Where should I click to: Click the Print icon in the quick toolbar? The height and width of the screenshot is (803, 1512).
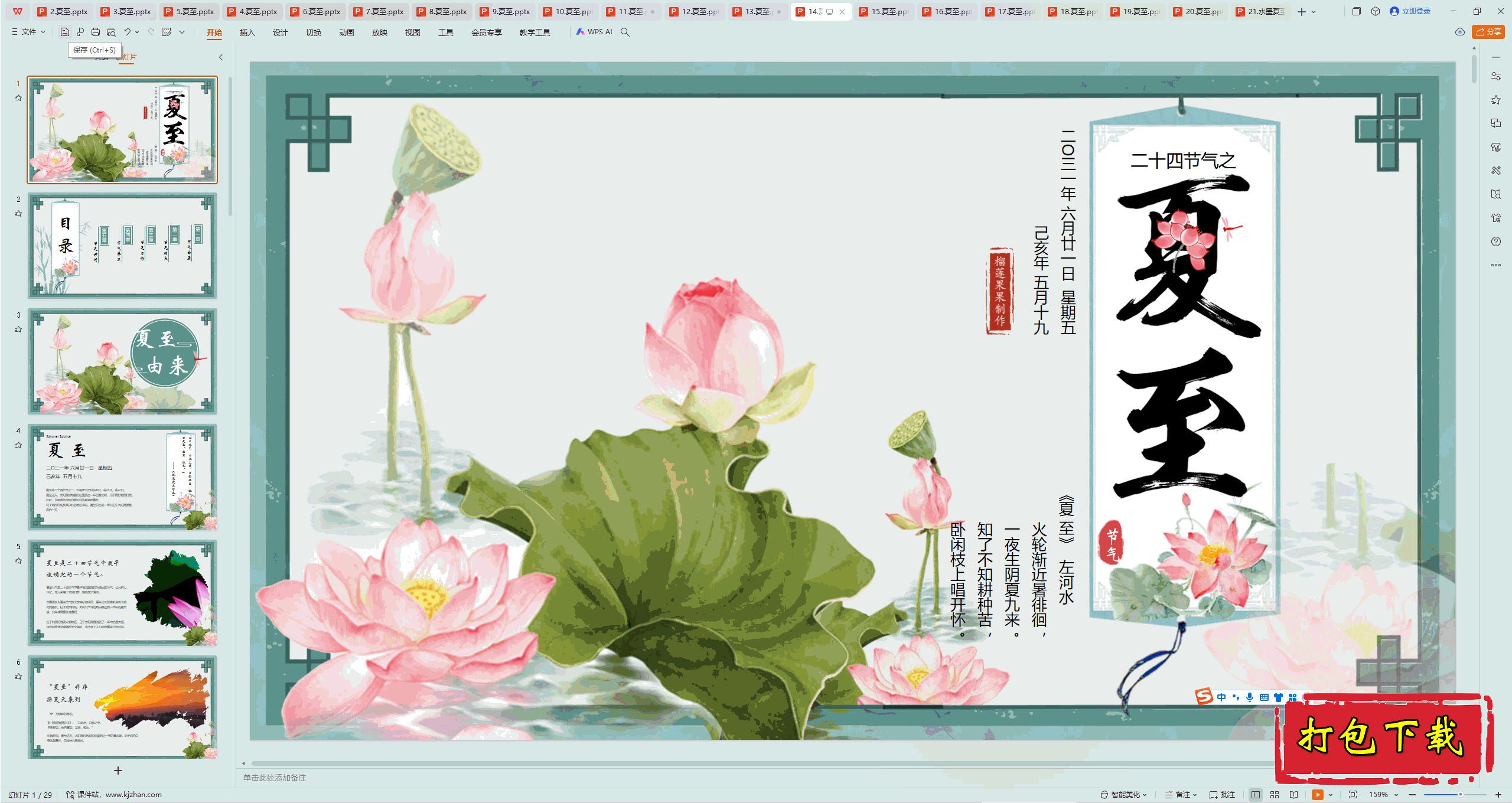pyautogui.click(x=96, y=32)
